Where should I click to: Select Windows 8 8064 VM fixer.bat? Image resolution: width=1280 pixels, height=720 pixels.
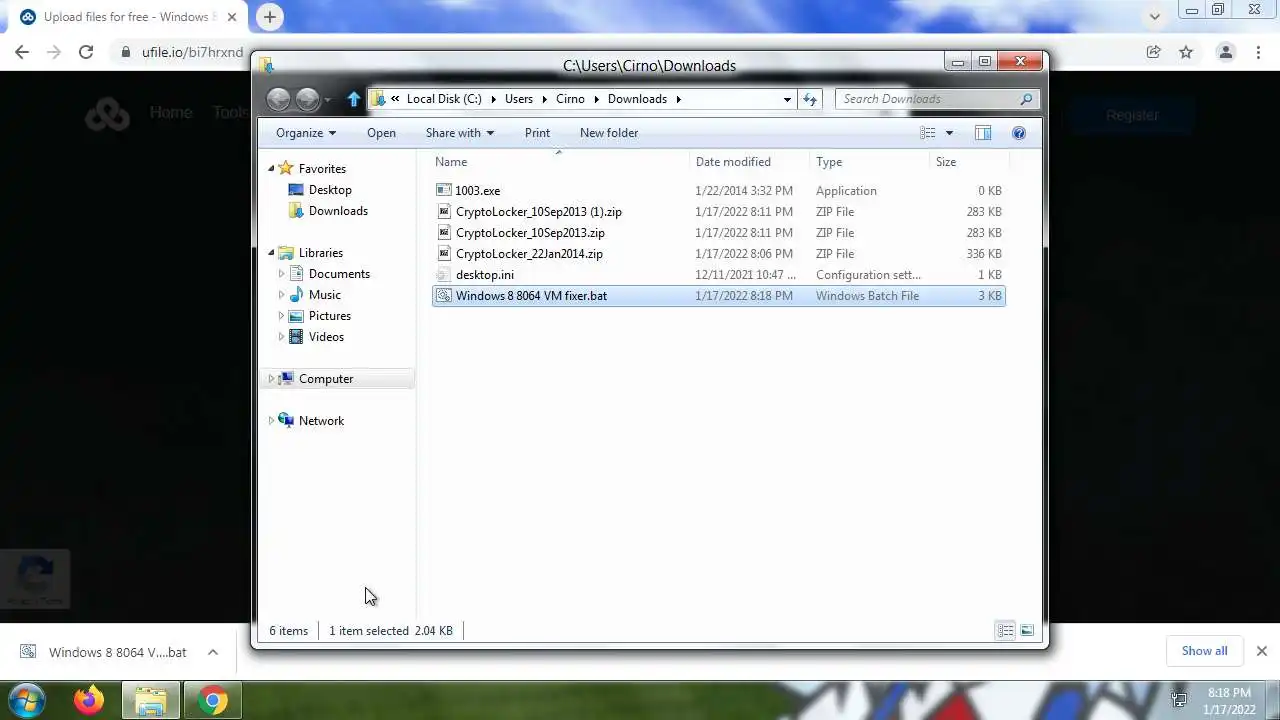click(x=718, y=295)
